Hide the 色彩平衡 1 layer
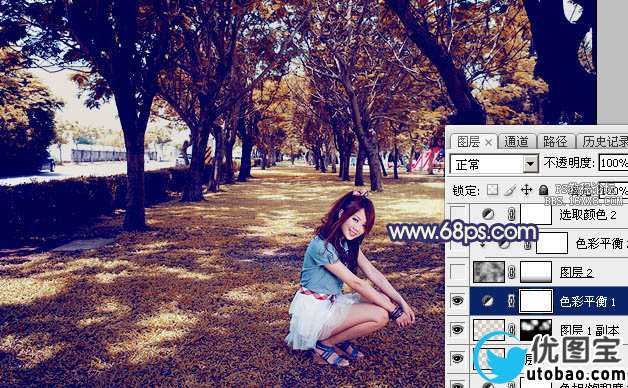 (457, 301)
